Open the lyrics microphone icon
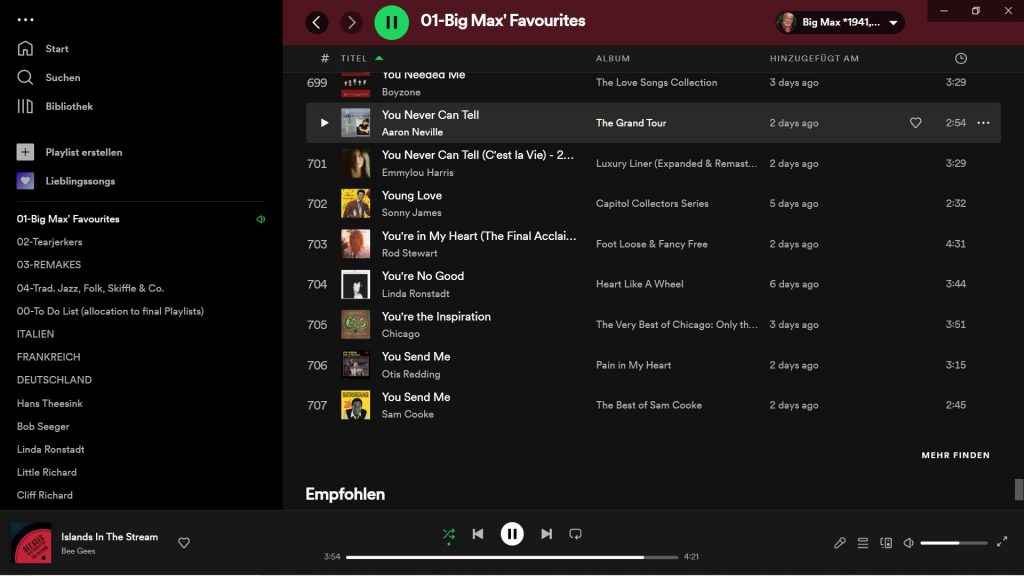Image resolution: width=1024 pixels, height=576 pixels. pos(840,543)
